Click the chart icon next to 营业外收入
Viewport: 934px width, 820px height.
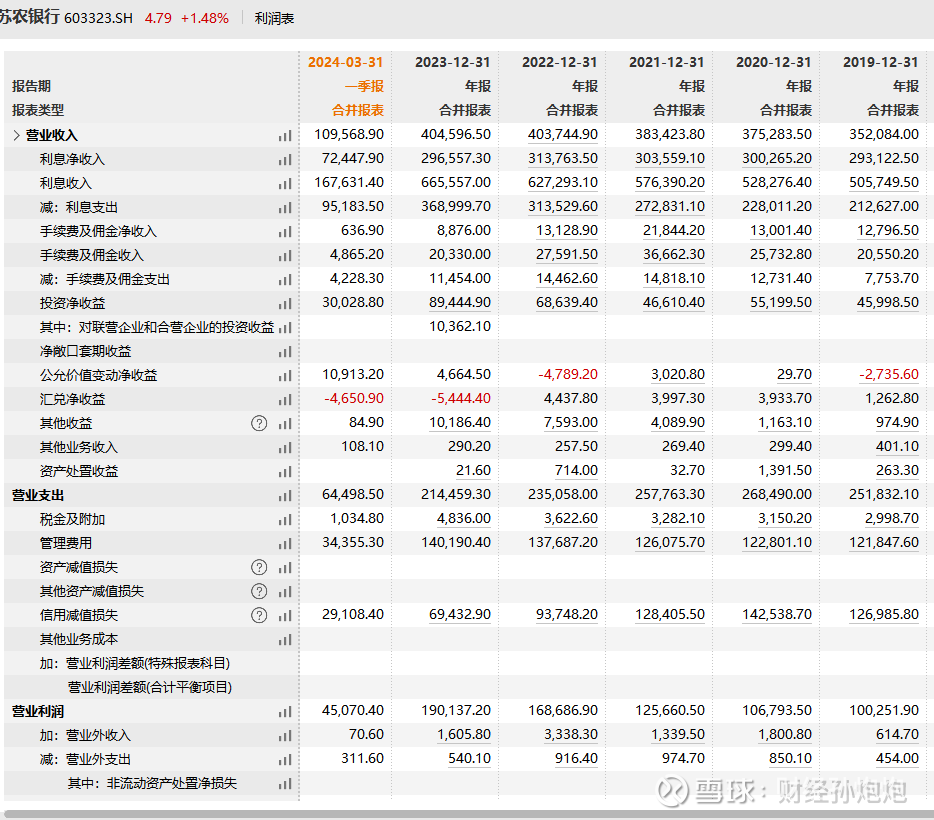click(x=285, y=735)
